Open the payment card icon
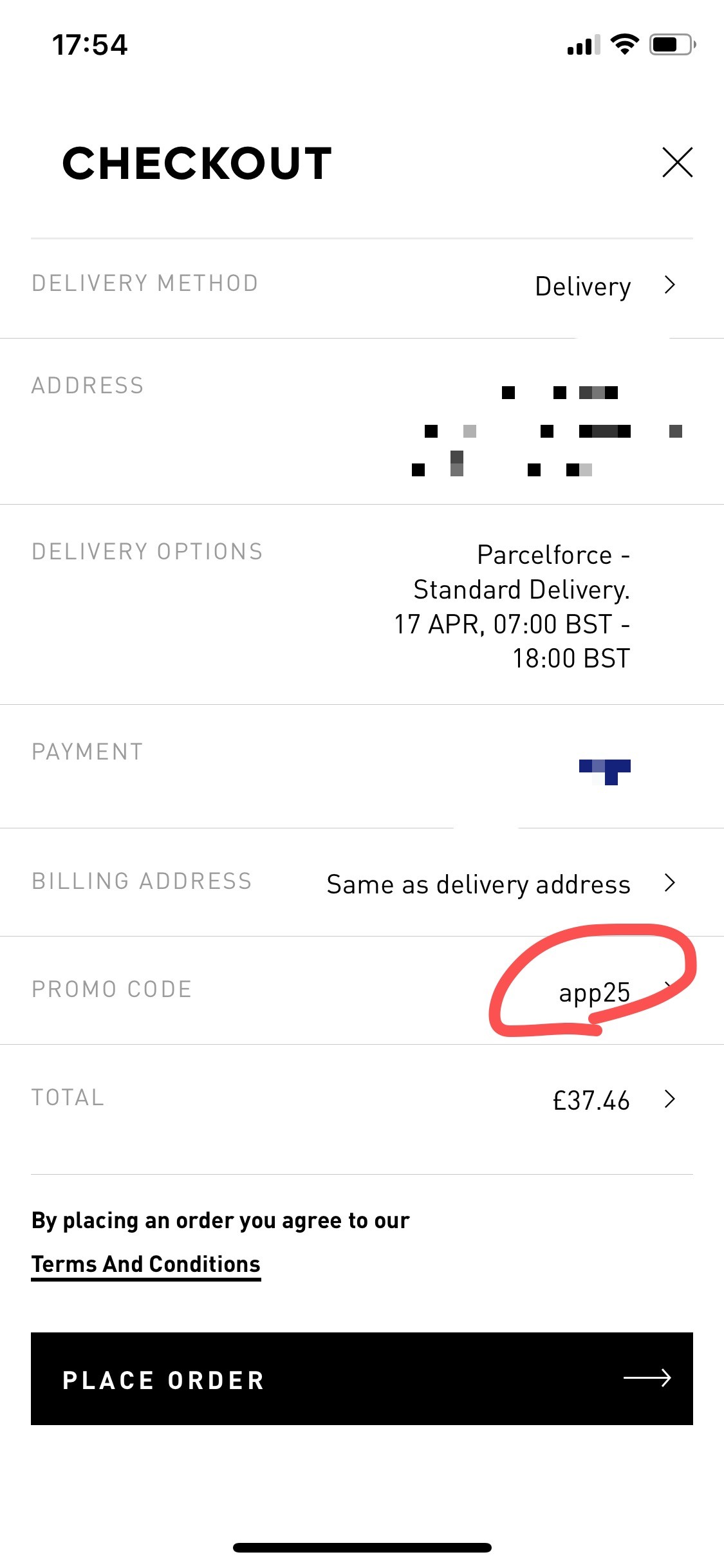 point(604,771)
